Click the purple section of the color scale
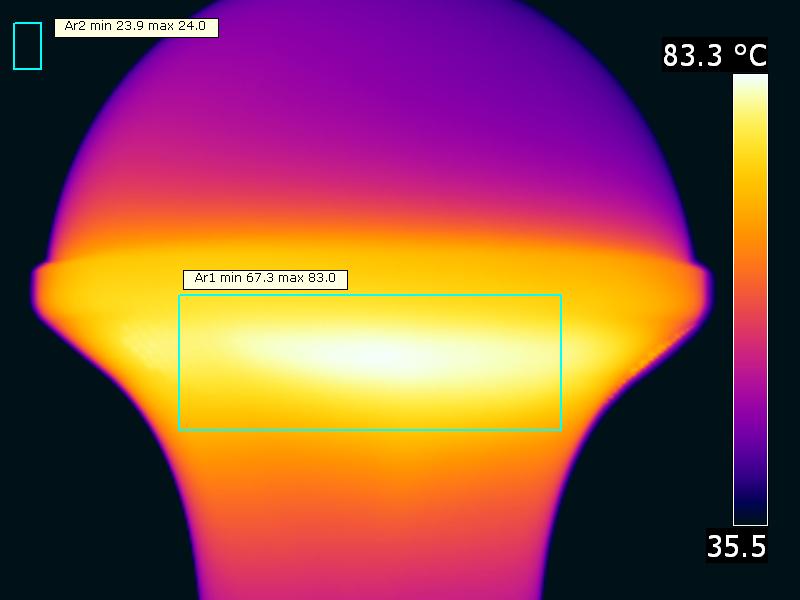800x600 pixels. (750, 410)
